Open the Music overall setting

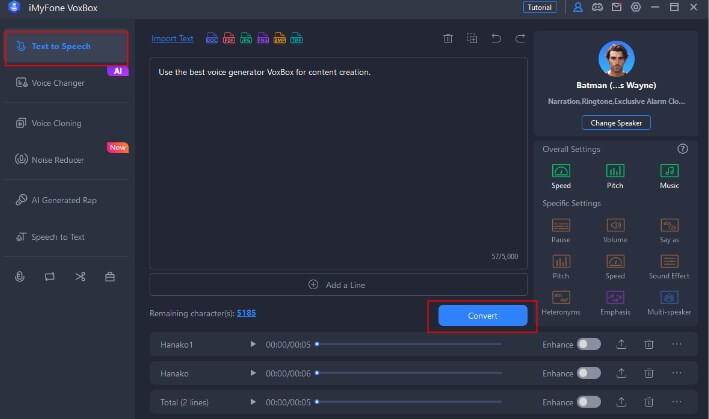pos(669,176)
